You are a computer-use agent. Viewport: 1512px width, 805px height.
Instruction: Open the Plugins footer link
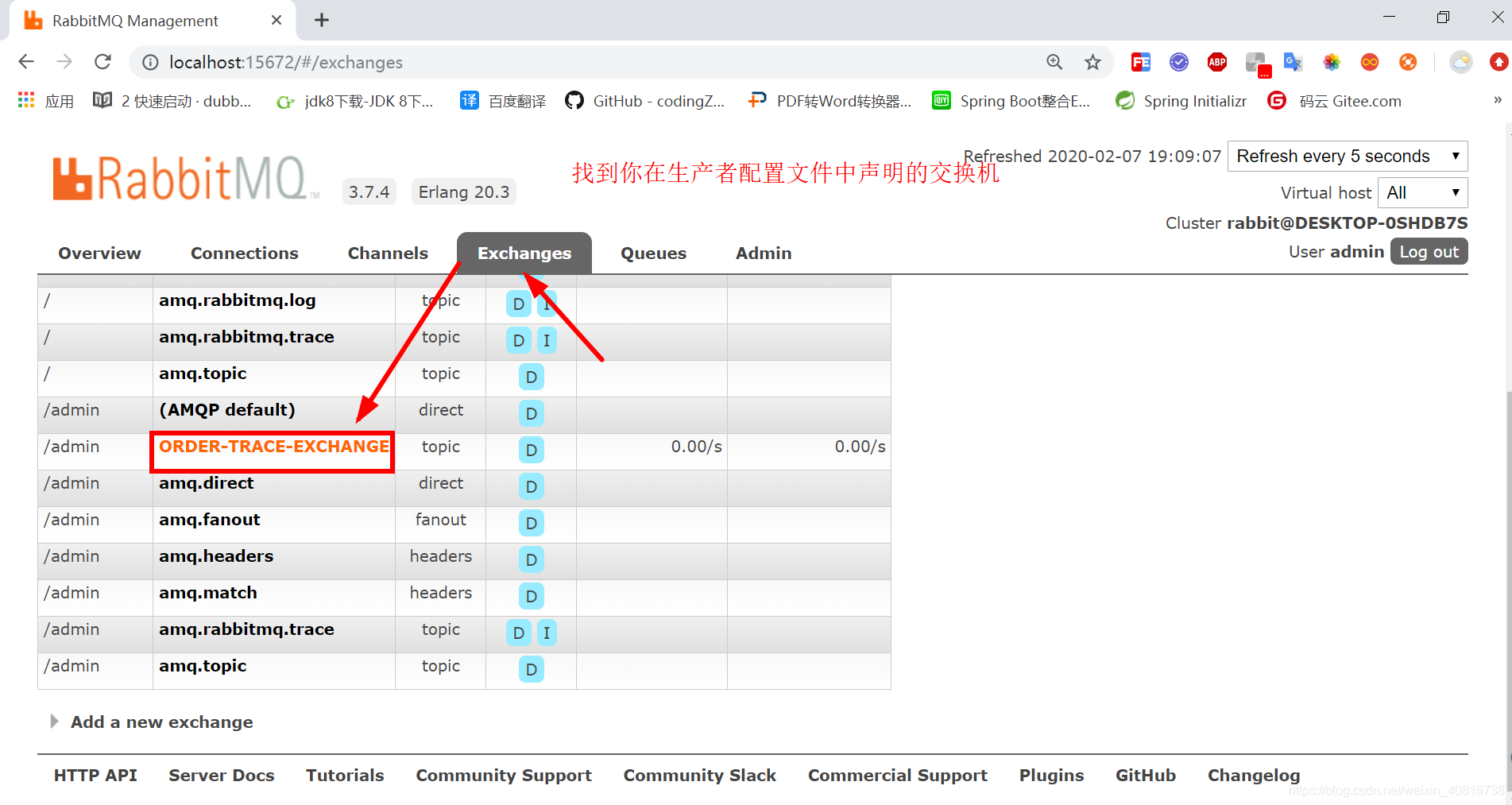1052,775
